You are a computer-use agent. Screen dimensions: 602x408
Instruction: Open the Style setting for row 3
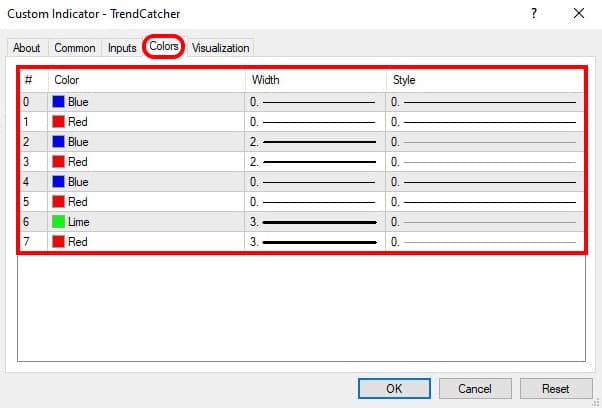(485, 162)
